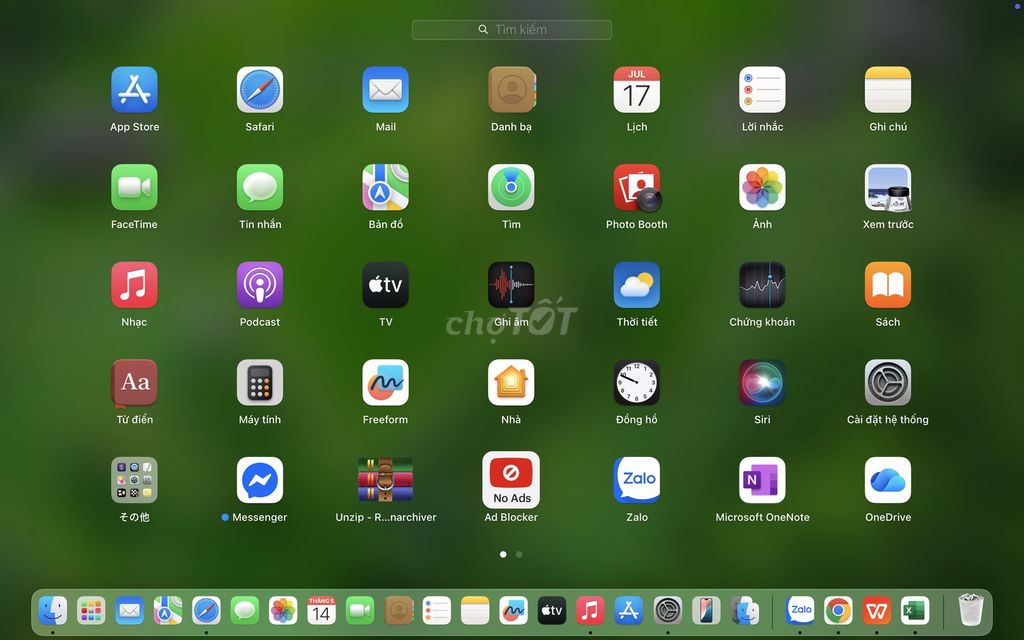Open Ghi âm voice memos app
Screen dimensions: 1024x640
(x=511, y=285)
